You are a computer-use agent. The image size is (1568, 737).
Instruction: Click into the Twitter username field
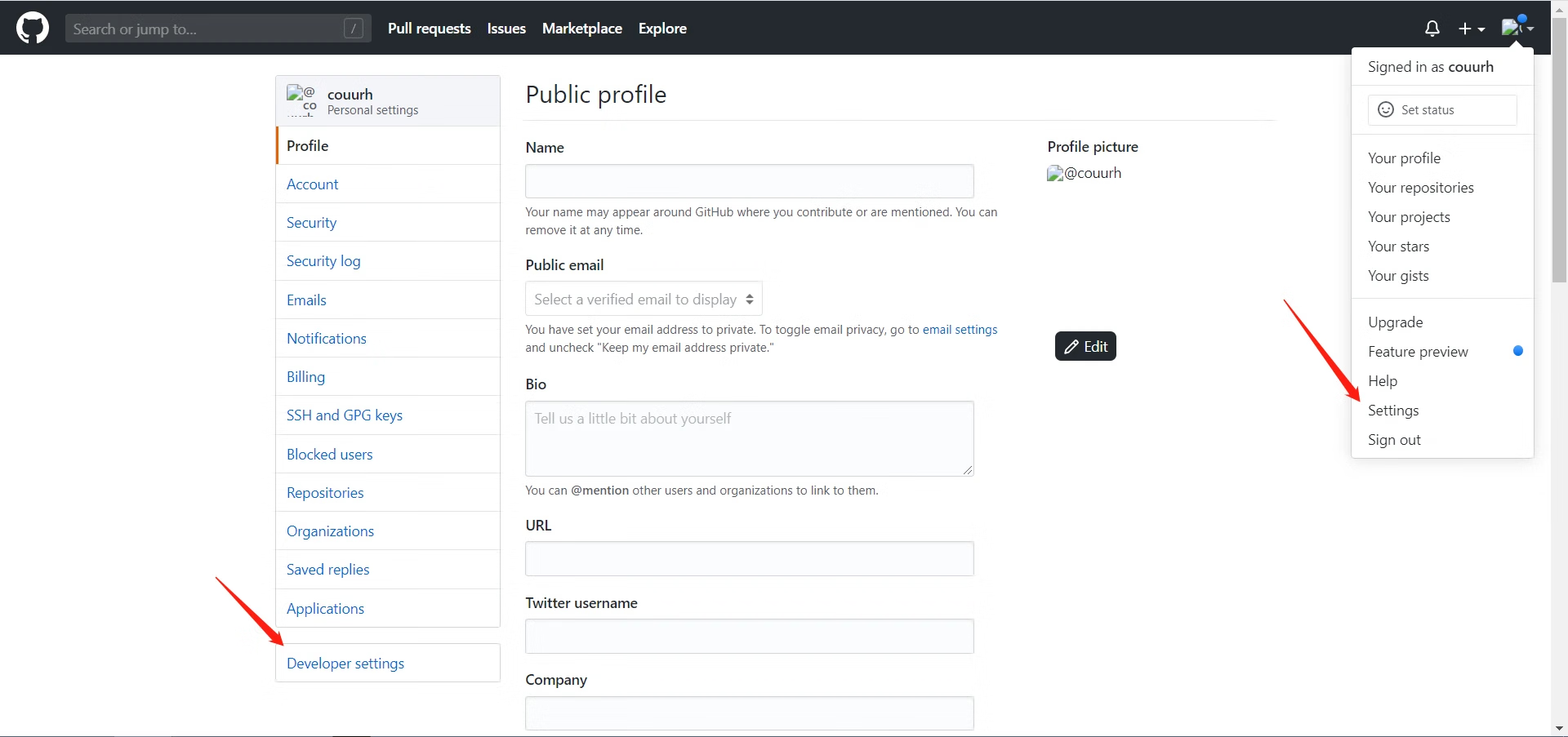(x=750, y=637)
